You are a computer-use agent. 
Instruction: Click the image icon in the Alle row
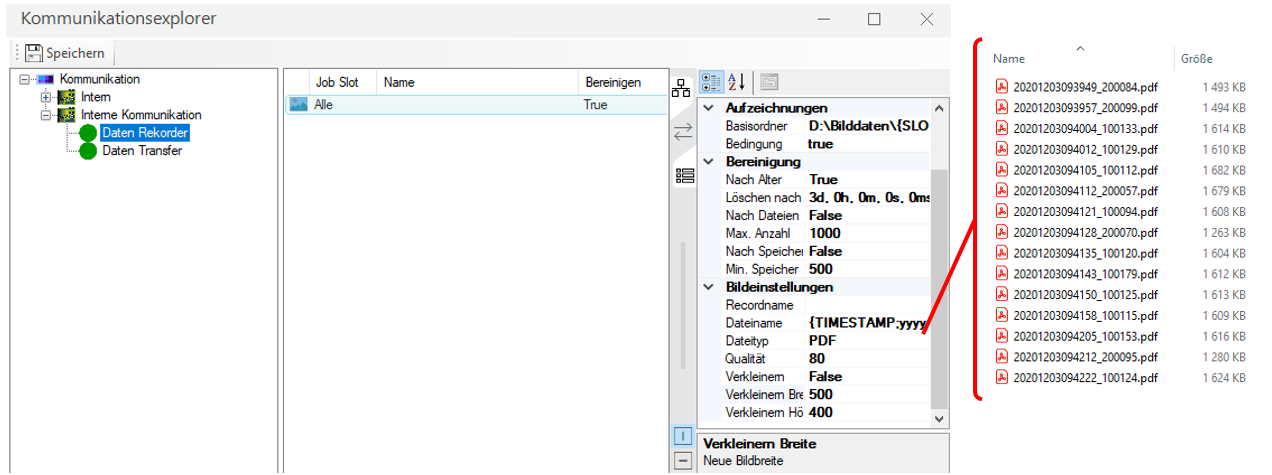tap(298, 104)
